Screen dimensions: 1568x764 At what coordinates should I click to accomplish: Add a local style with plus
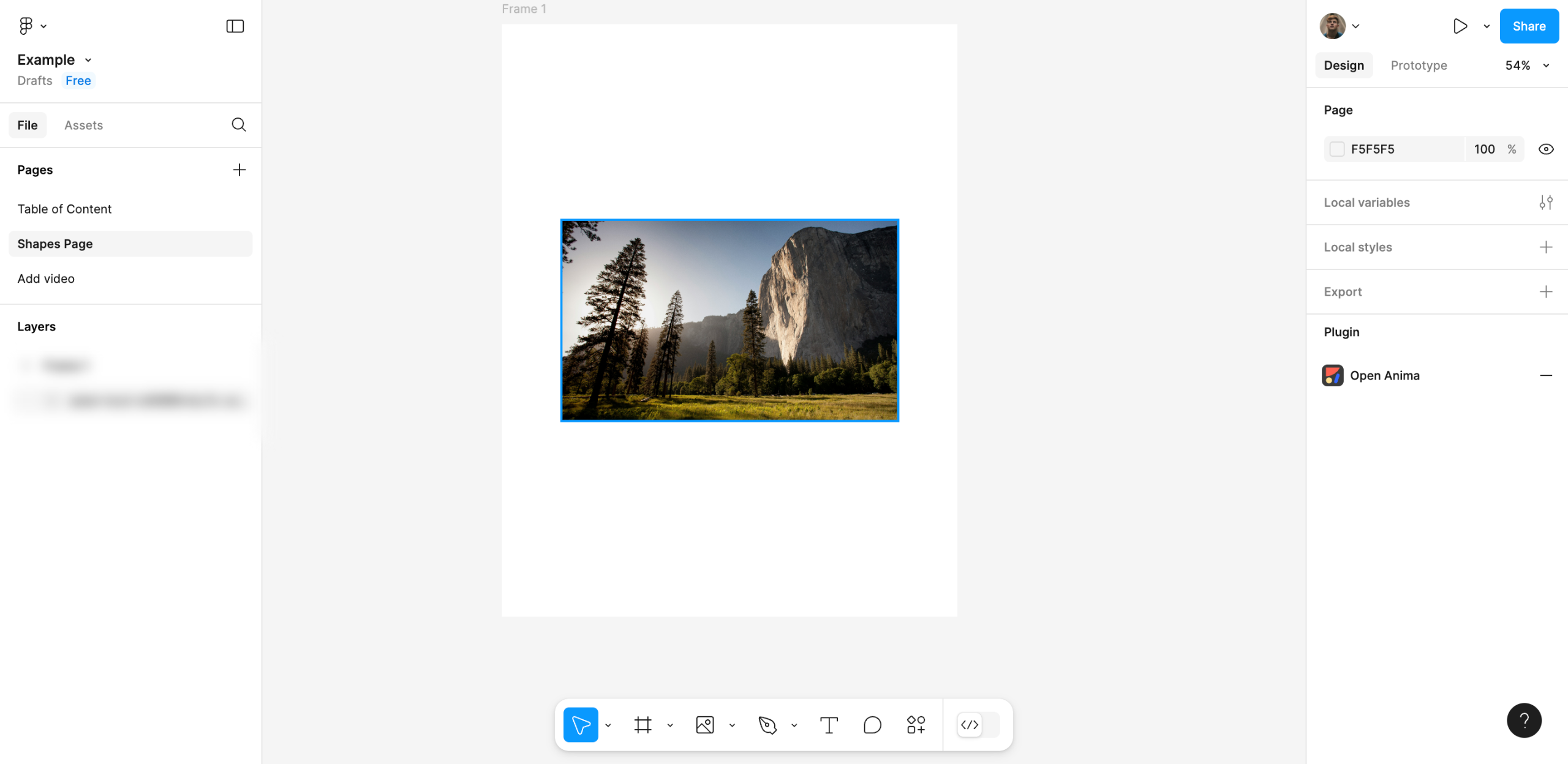click(1546, 247)
